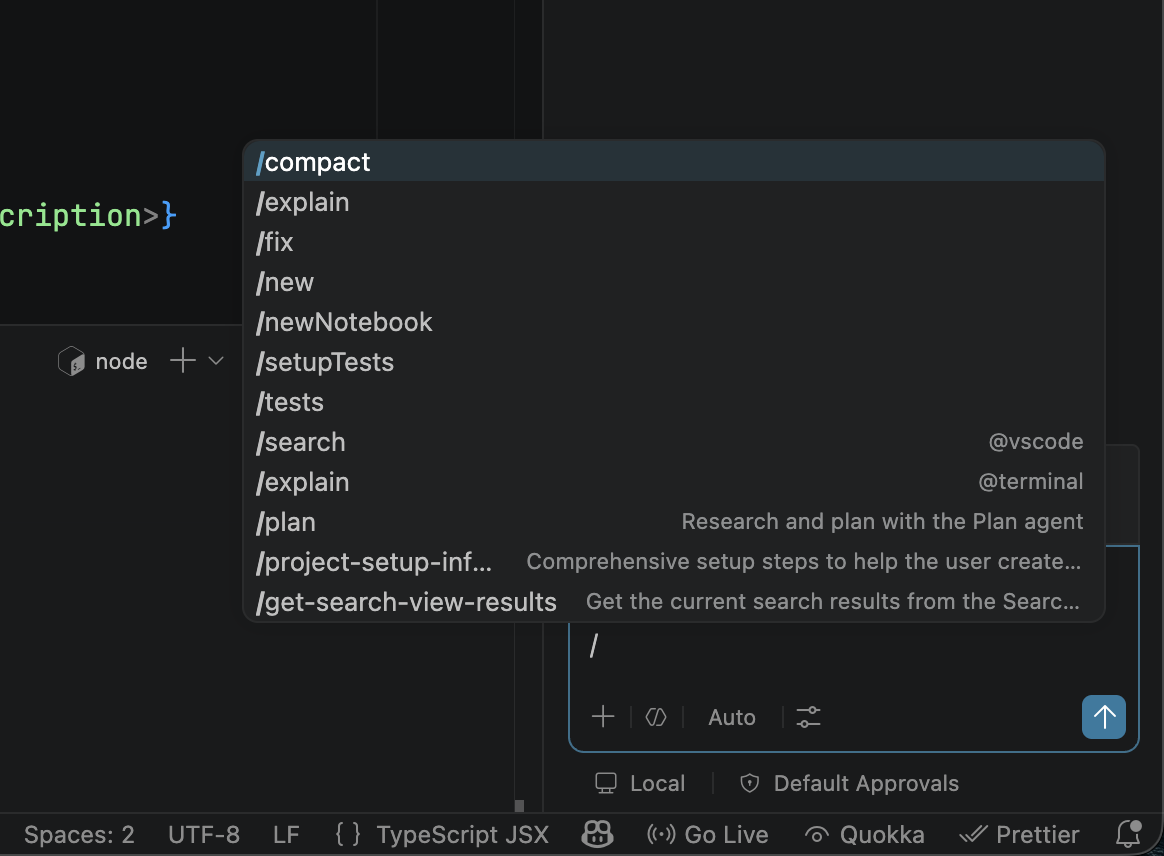
Task: Click the @terminal participant label
Action: point(1030,482)
